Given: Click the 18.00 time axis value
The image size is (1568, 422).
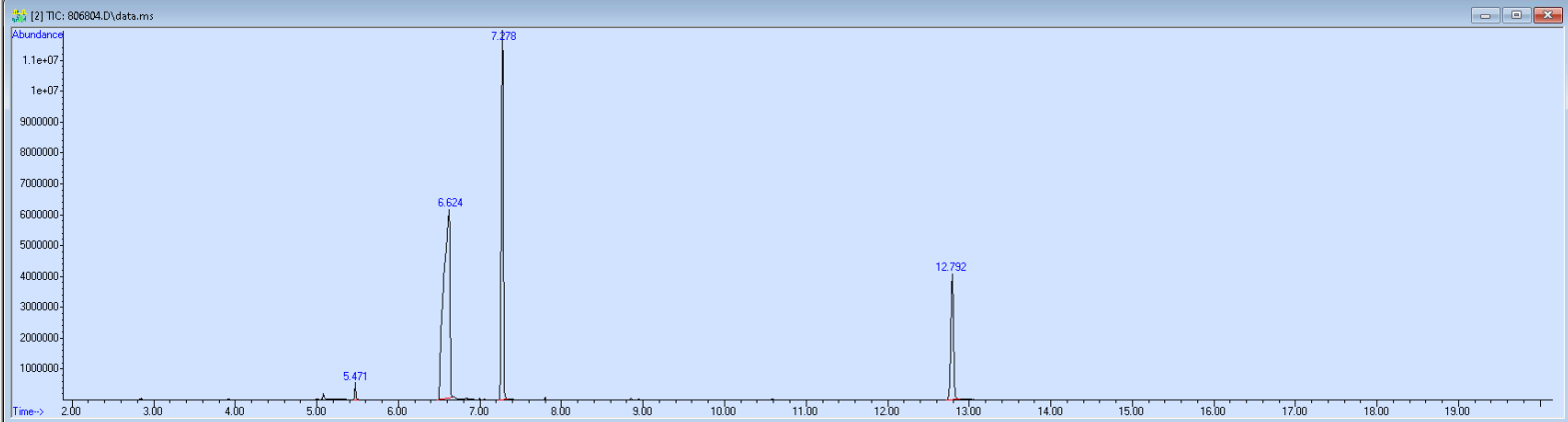Looking at the screenshot, I should pyautogui.click(x=1376, y=411).
